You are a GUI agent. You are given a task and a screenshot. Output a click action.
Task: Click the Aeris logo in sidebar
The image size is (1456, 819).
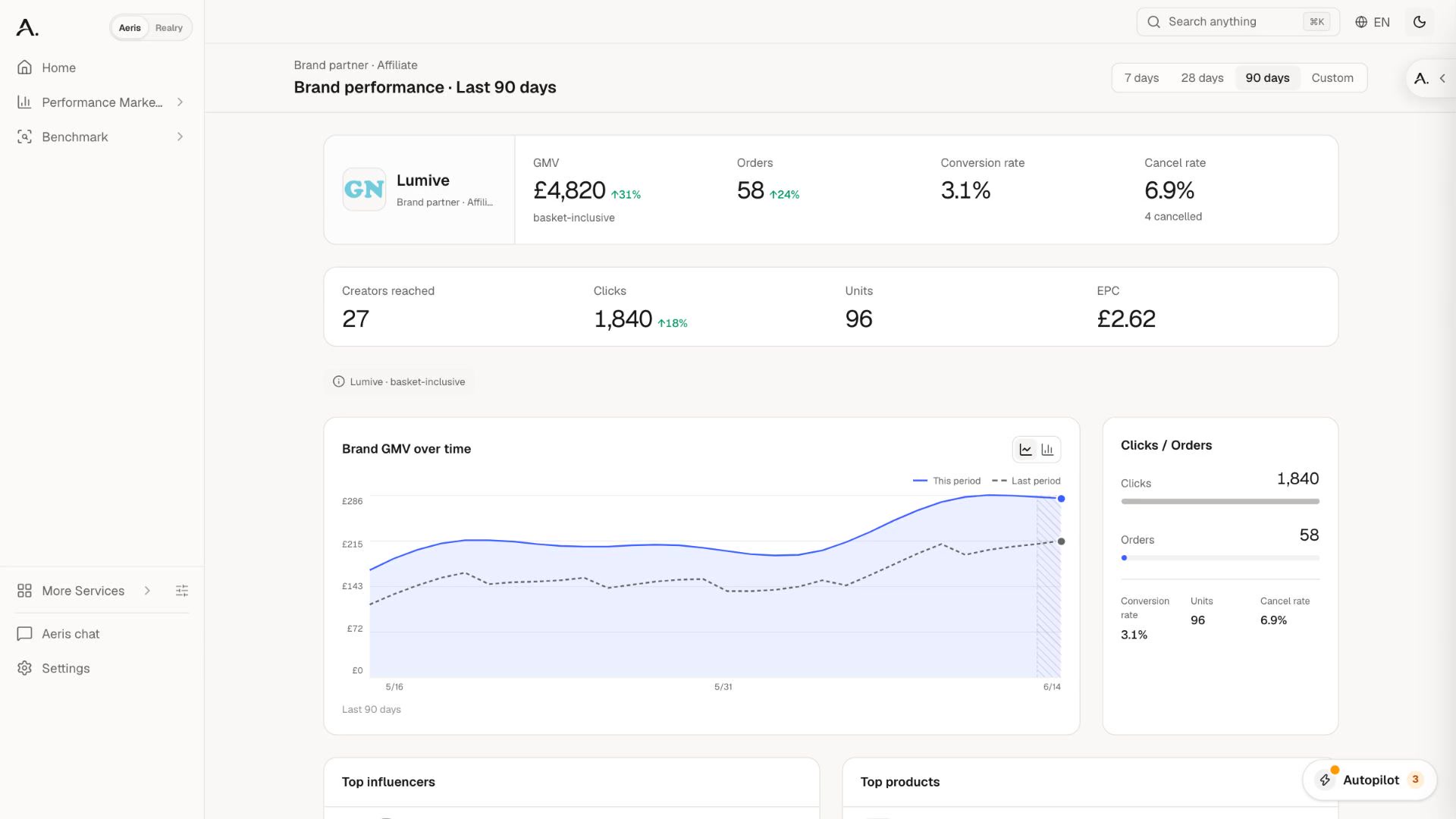tap(27, 28)
